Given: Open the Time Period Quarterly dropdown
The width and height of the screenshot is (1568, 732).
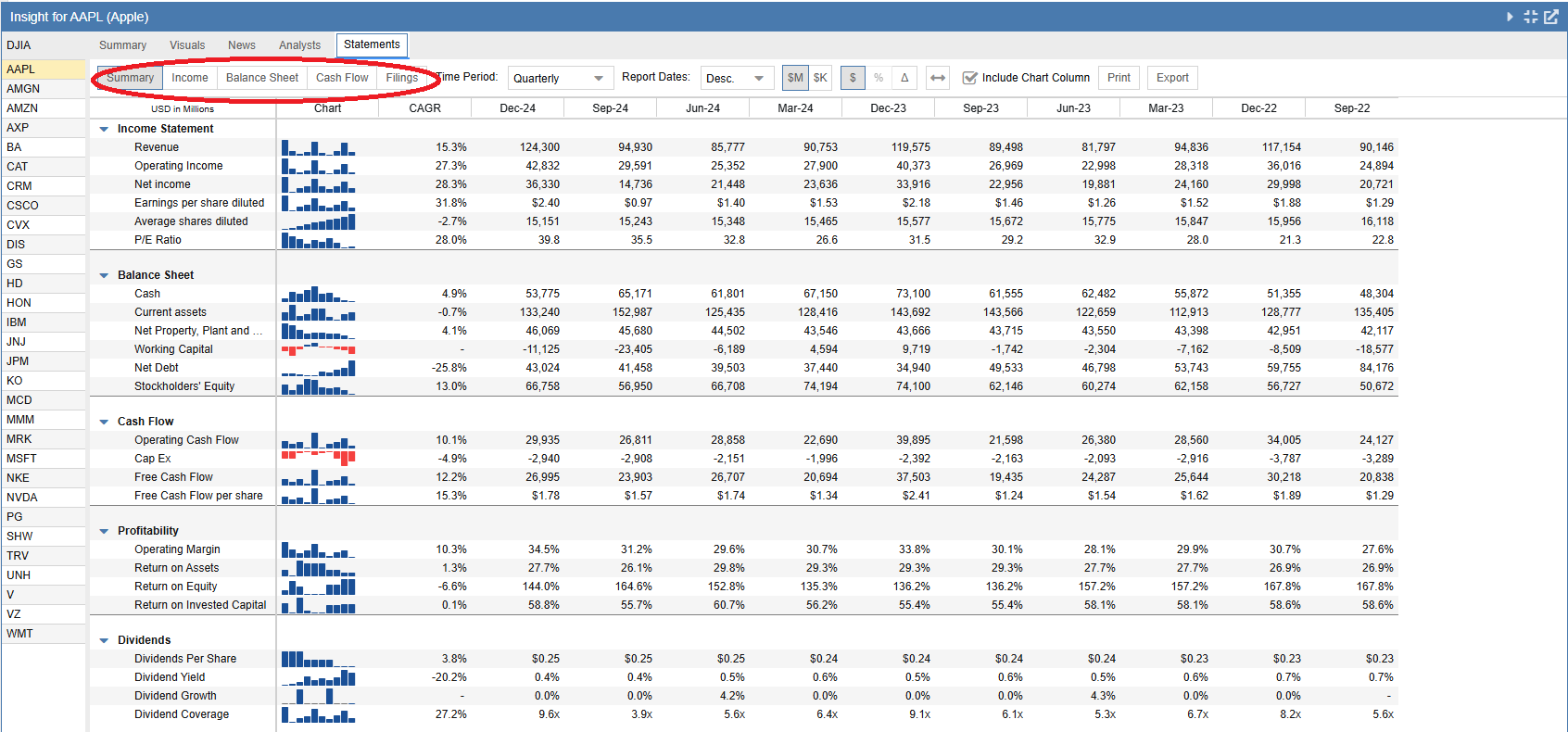Looking at the screenshot, I should [x=561, y=79].
